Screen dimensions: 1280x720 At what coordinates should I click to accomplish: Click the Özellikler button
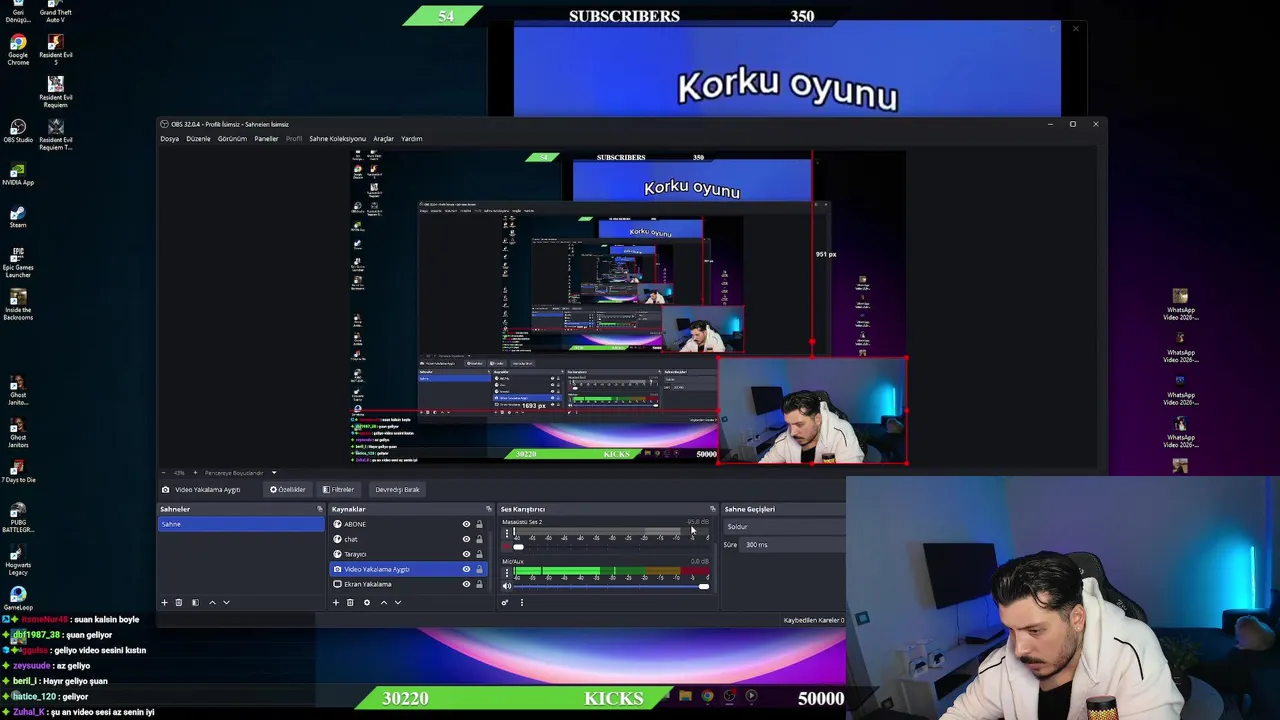click(x=288, y=490)
